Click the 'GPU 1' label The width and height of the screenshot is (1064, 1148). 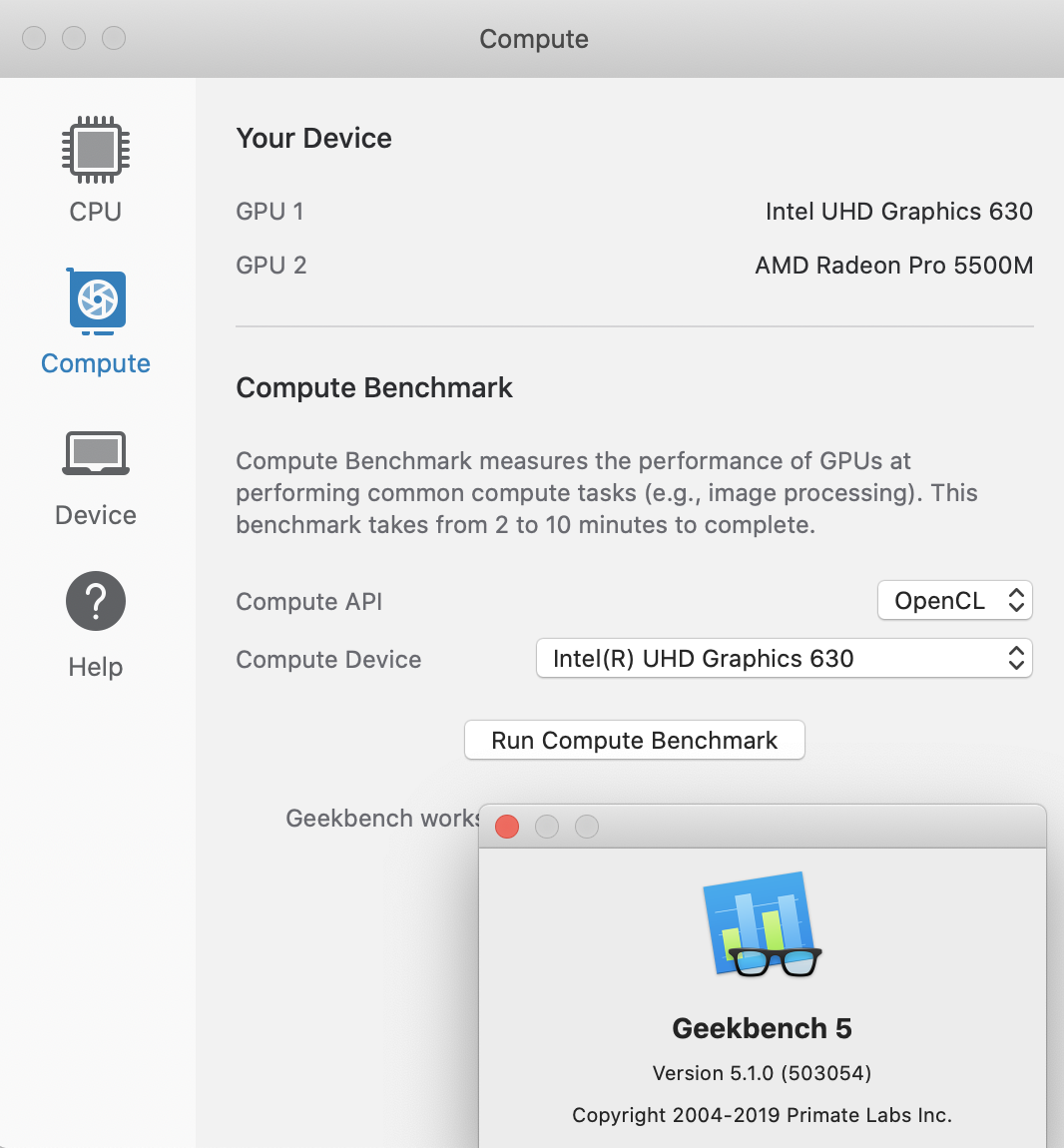(x=269, y=212)
